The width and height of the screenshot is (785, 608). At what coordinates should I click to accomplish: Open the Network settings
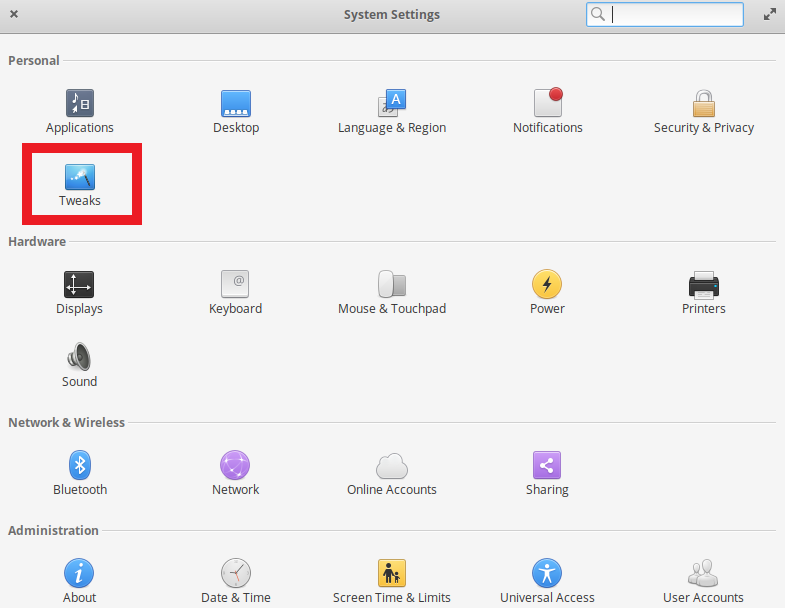click(x=235, y=474)
